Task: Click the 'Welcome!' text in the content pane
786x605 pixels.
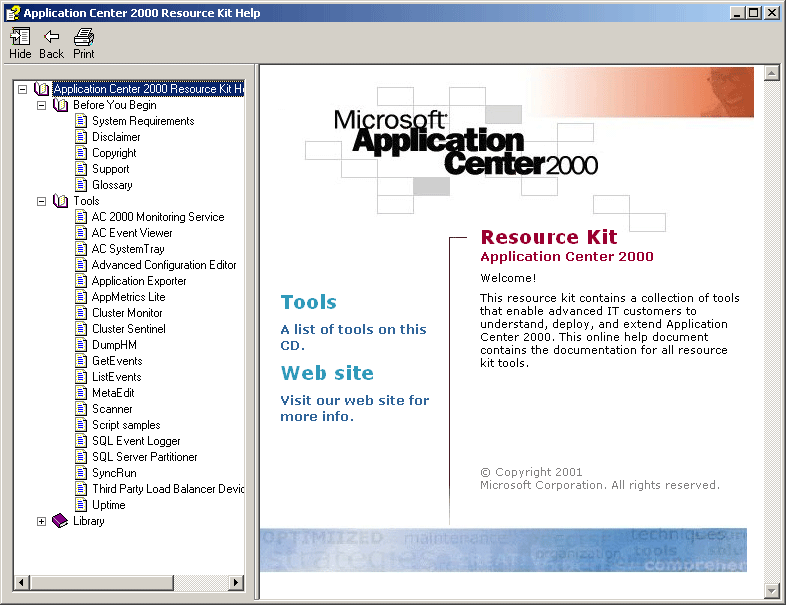Action: click(x=508, y=278)
